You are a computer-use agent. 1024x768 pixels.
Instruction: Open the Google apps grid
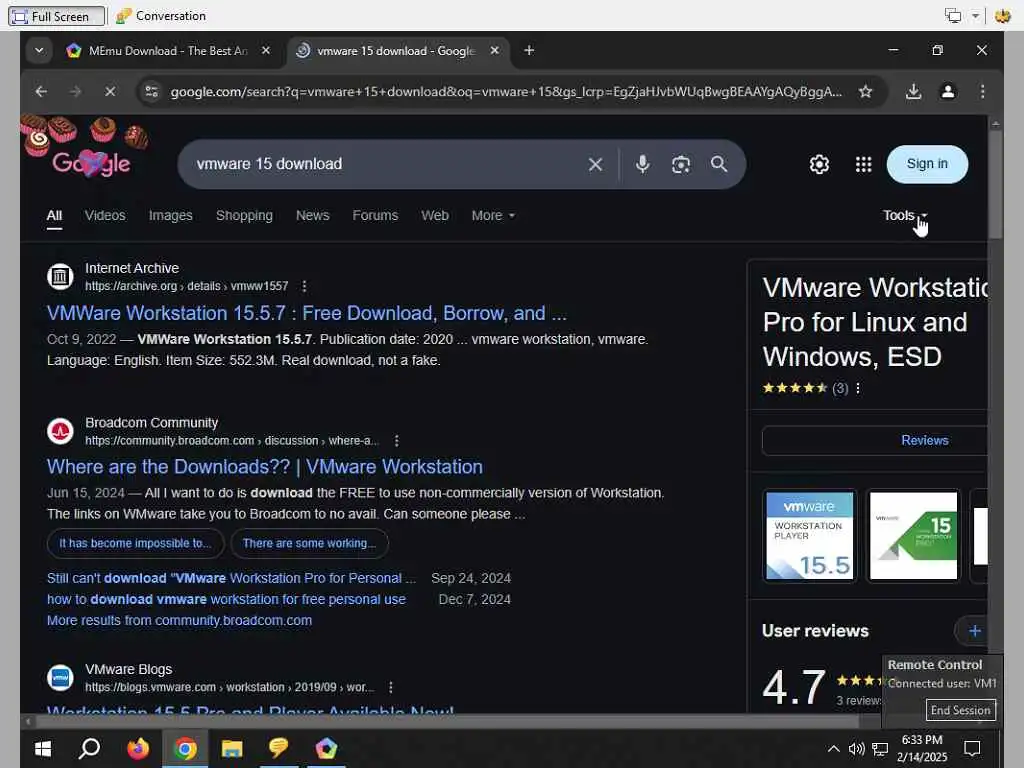click(x=863, y=165)
